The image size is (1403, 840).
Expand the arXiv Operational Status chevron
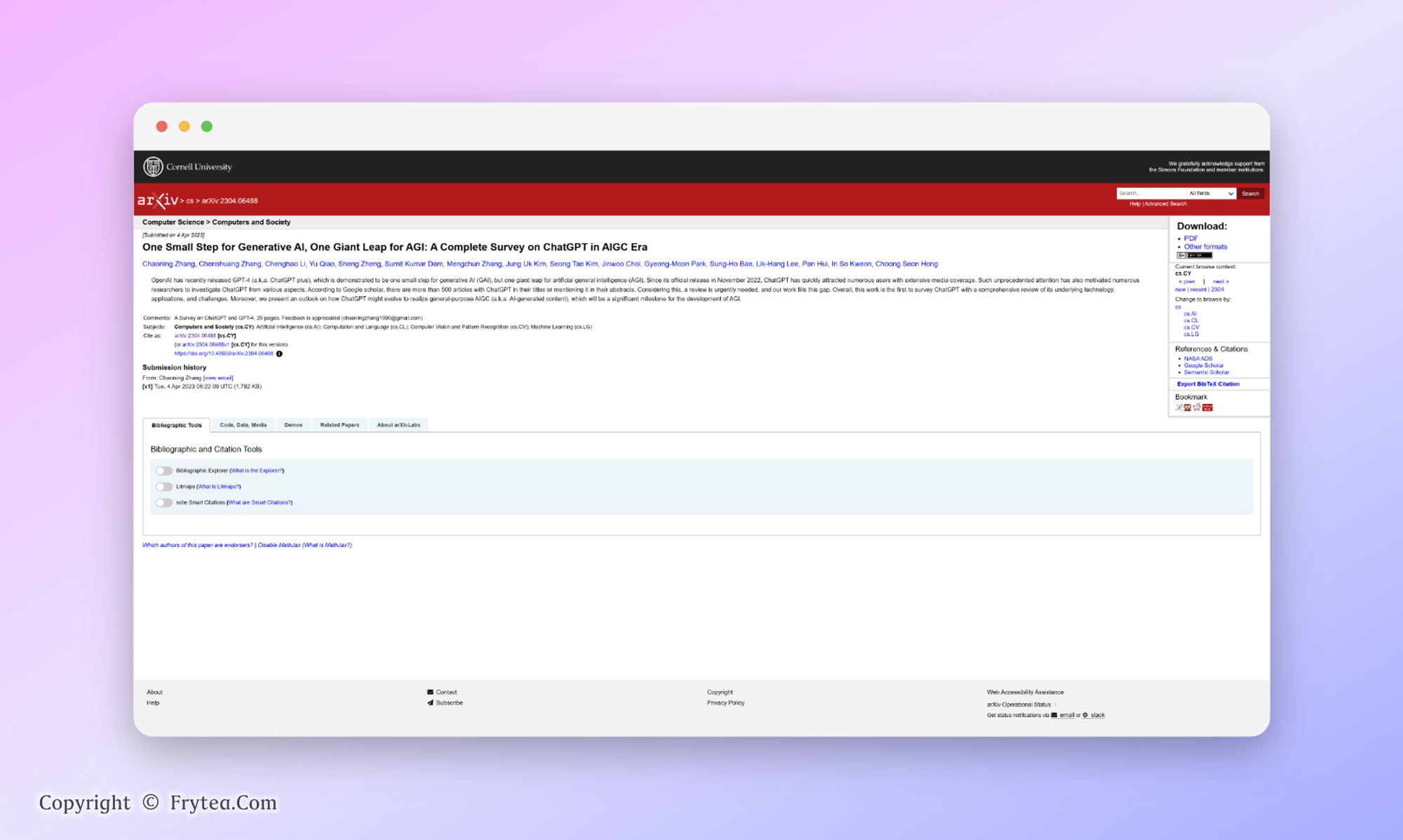[x=1055, y=705]
